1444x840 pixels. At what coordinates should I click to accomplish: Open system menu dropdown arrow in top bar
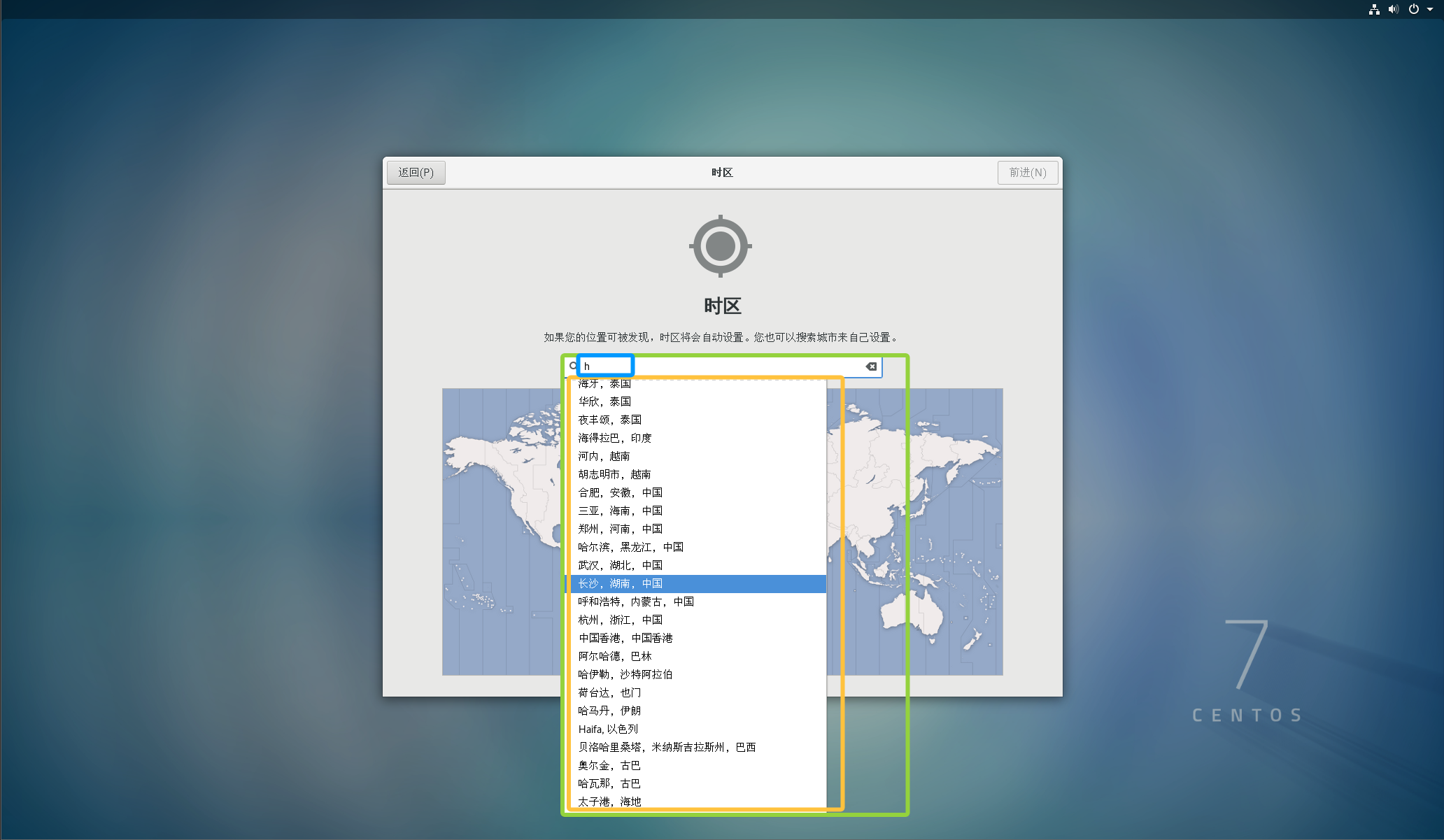point(1430,9)
